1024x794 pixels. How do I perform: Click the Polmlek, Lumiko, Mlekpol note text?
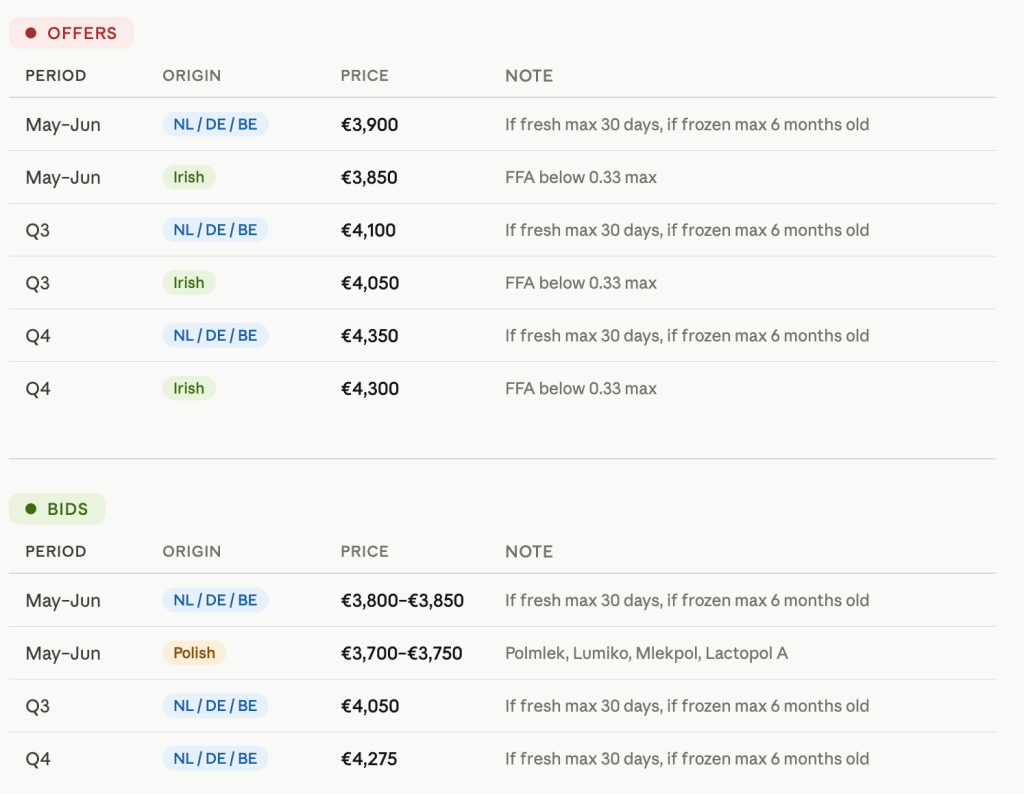647,654
